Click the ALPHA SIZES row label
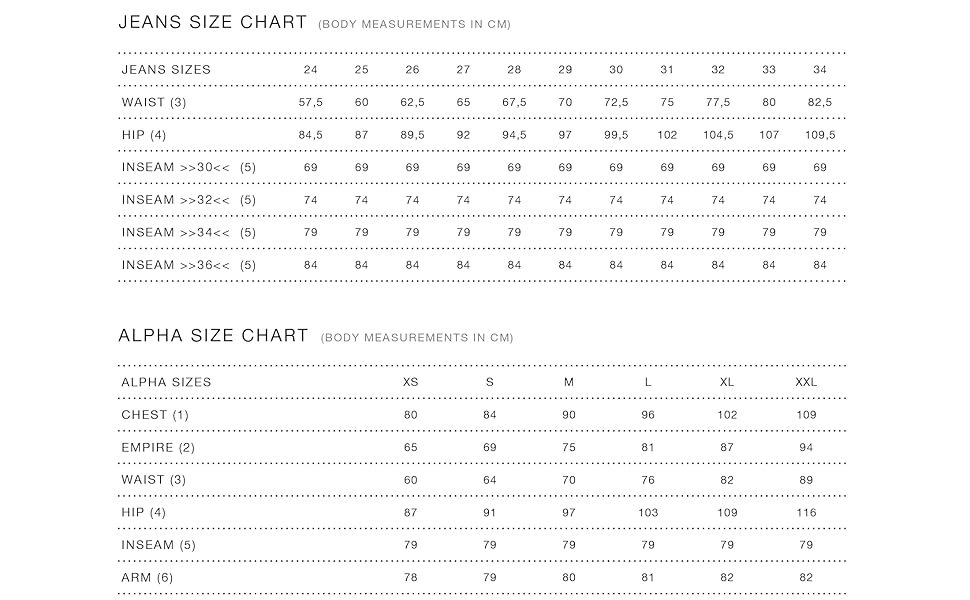The height and width of the screenshot is (600, 970). click(166, 382)
